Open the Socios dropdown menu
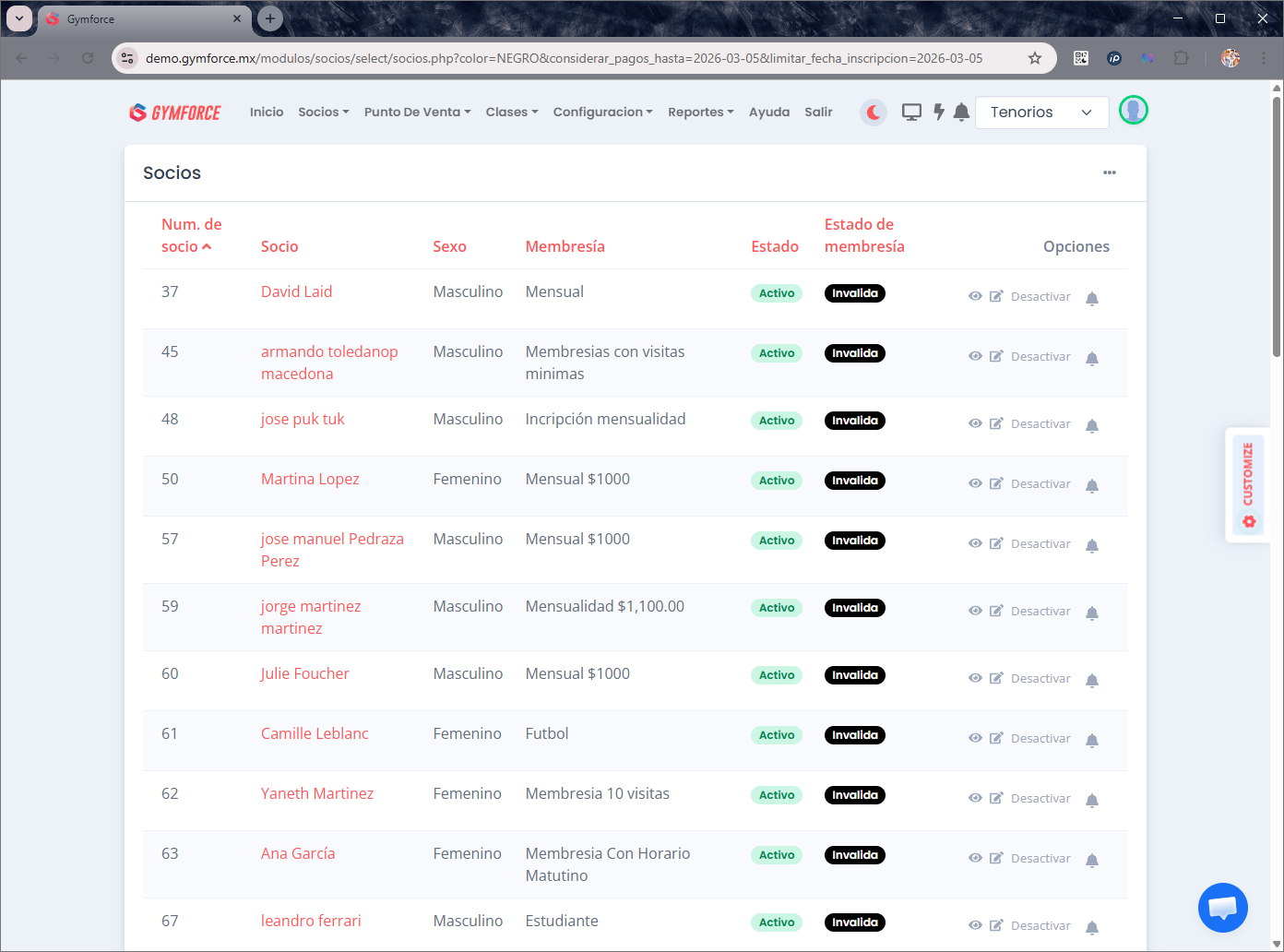 tap(323, 113)
